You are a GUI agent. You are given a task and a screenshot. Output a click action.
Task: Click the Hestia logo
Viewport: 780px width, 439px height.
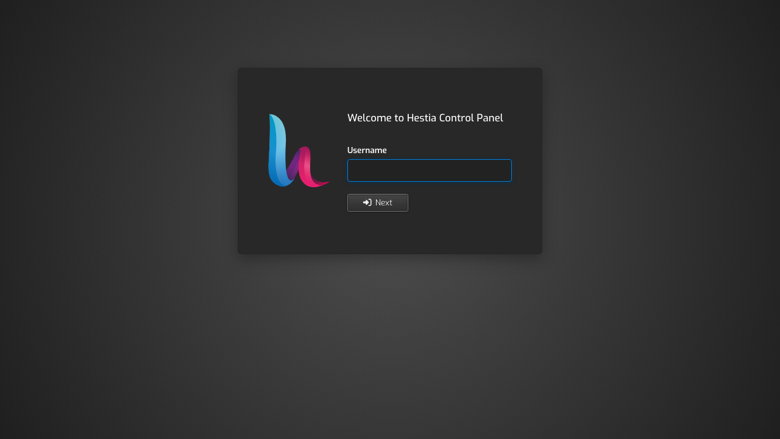click(298, 151)
